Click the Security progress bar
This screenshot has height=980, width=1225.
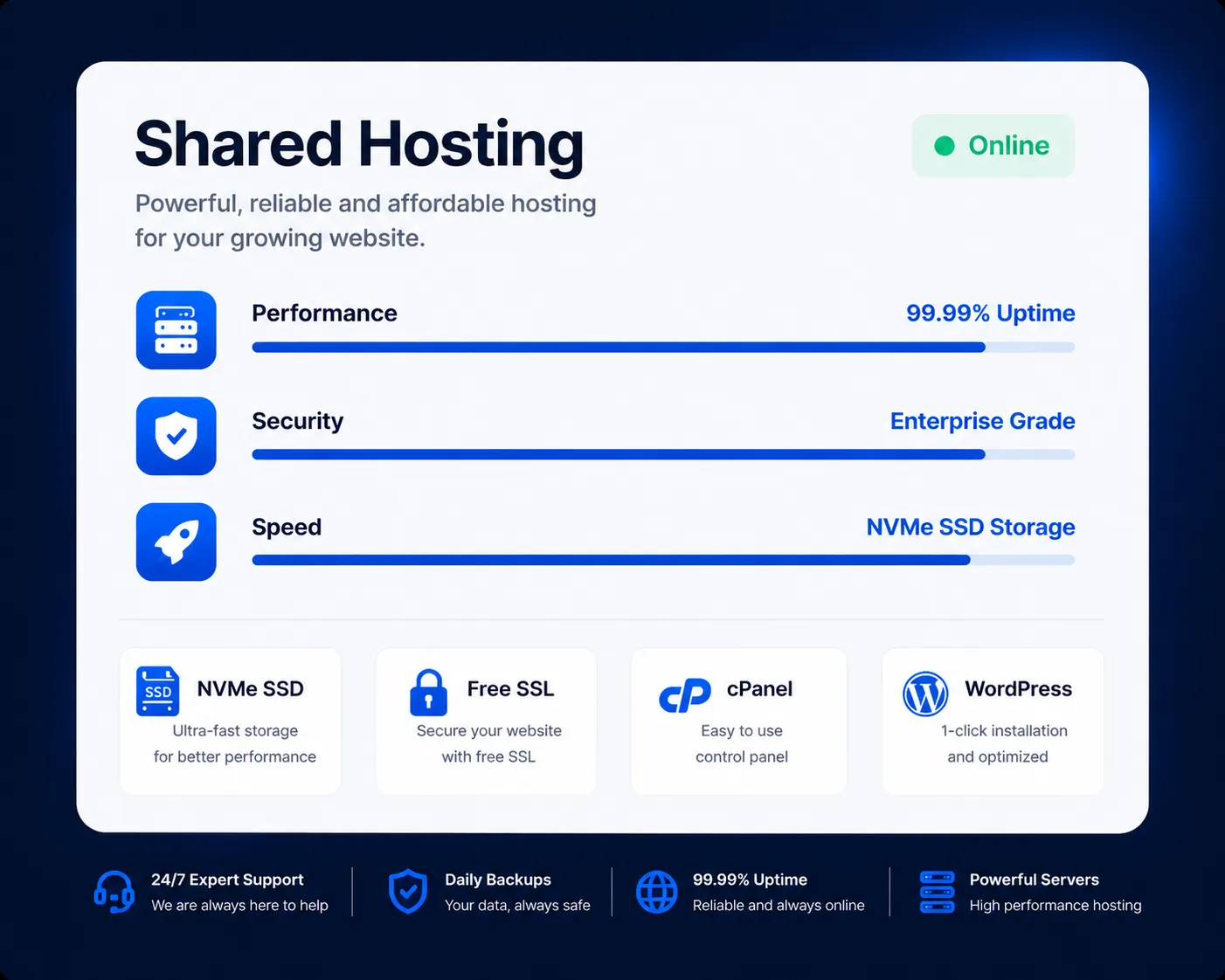[x=663, y=454]
